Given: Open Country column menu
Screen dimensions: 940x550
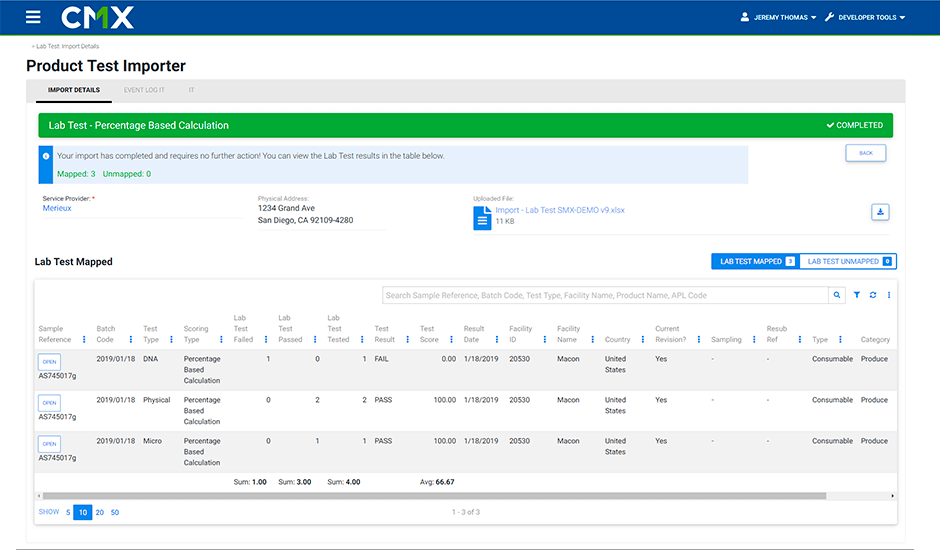Looking at the screenshot, I should [643, 339].
